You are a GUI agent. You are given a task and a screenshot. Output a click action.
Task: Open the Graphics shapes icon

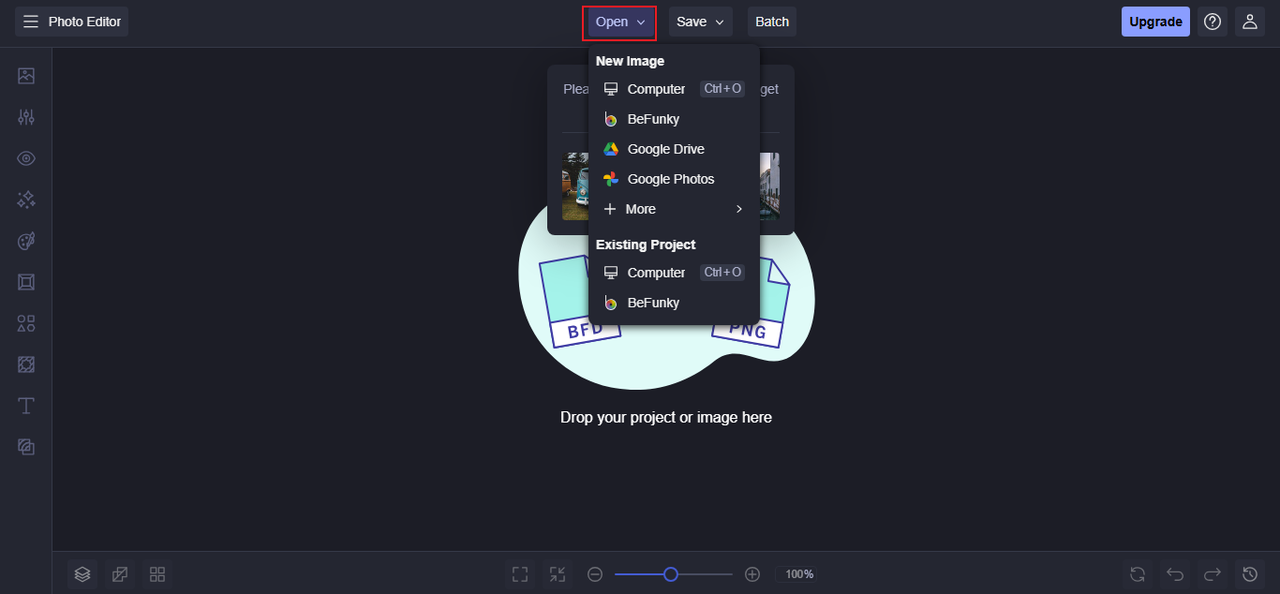click(x=26, y=323)
